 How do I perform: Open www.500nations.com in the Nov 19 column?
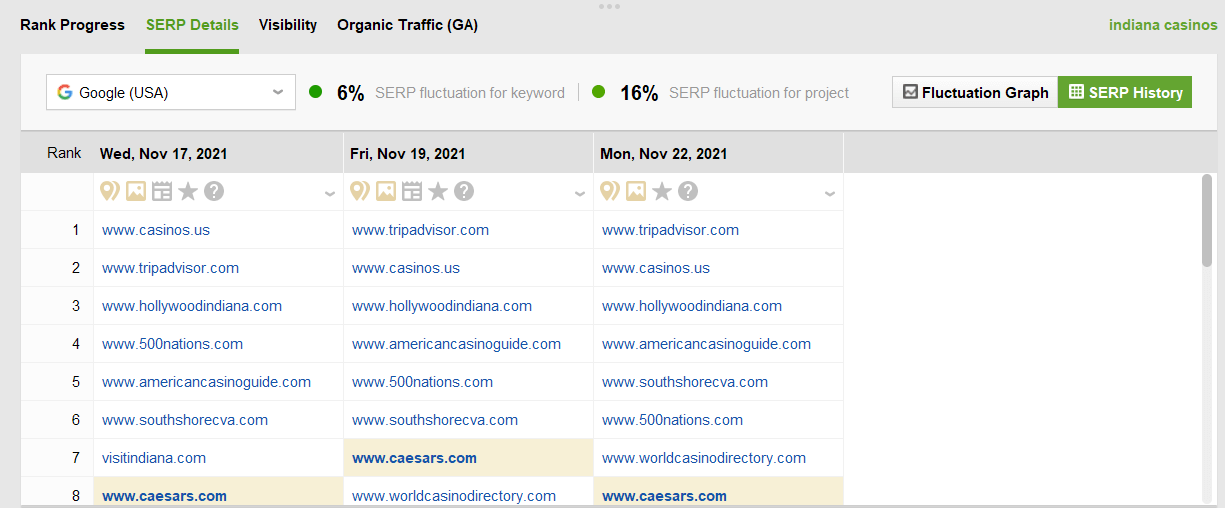422,382
